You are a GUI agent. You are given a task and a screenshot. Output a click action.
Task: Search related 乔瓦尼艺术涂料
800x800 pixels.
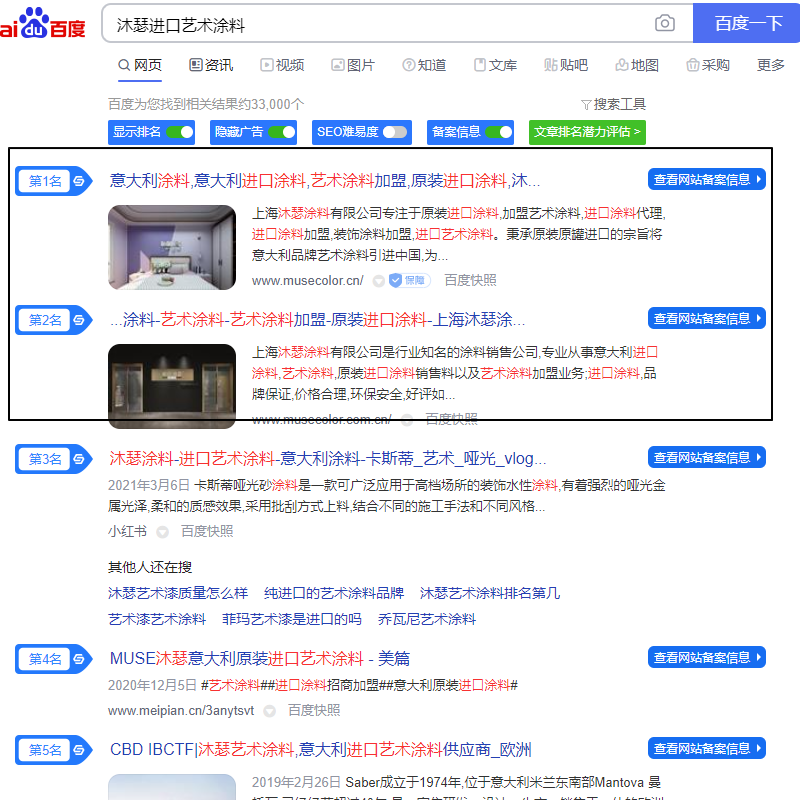pos(427,619)
